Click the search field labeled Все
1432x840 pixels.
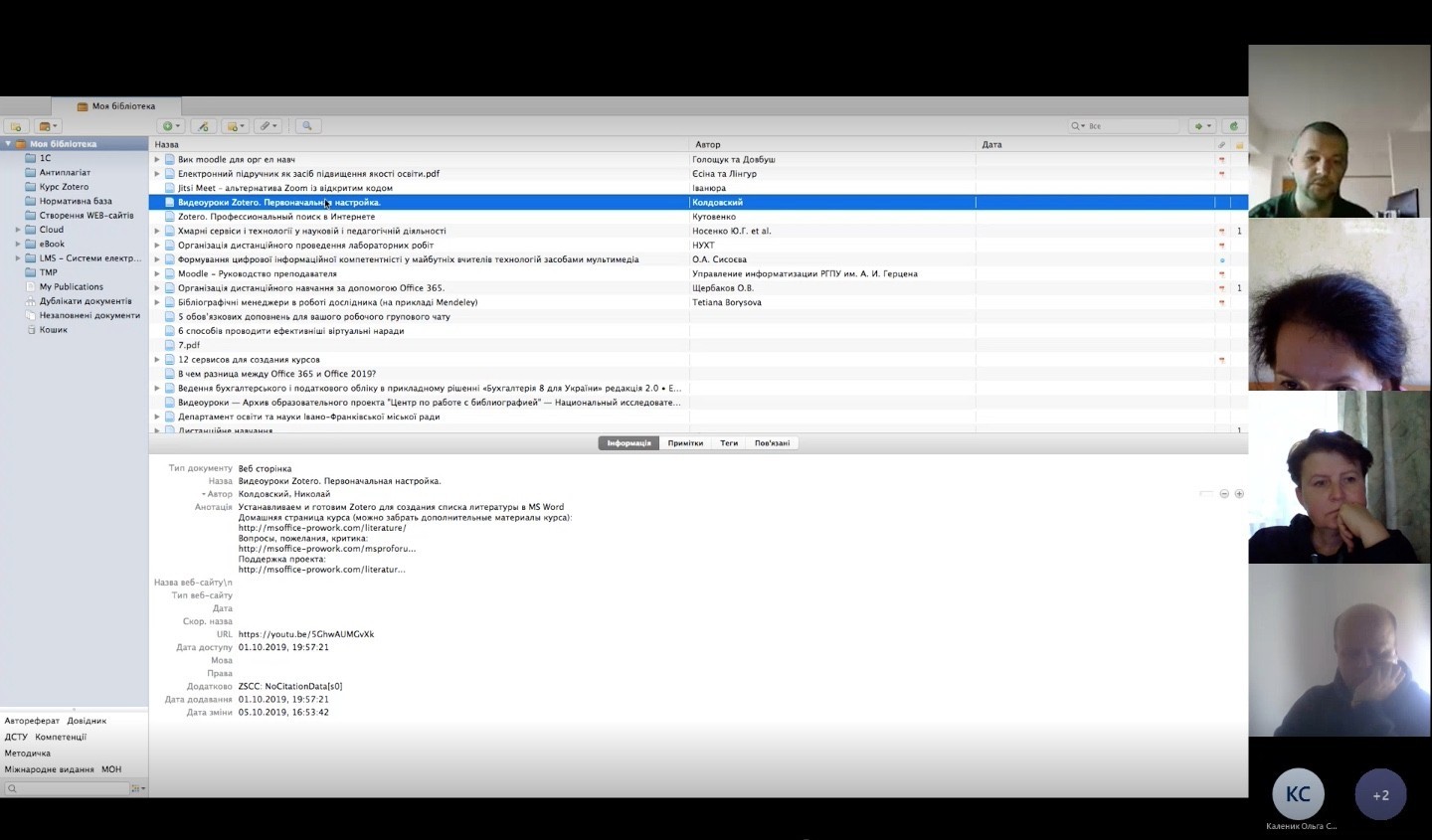tap(1124, 126)
